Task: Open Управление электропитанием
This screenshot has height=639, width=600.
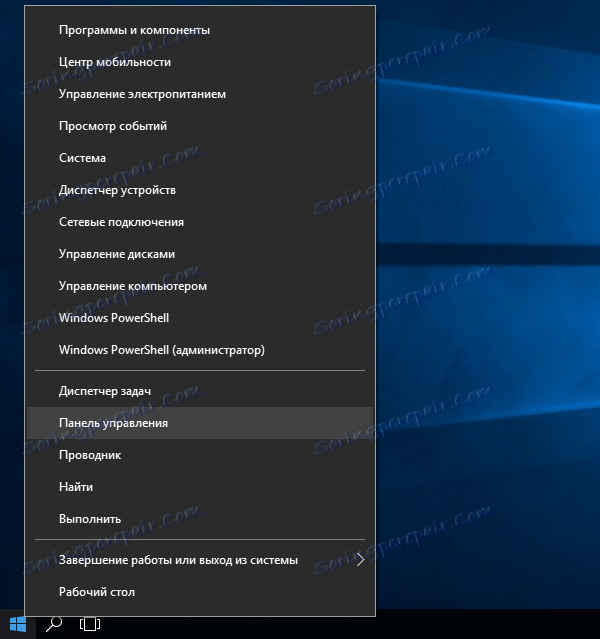Action: click(200, 94)
